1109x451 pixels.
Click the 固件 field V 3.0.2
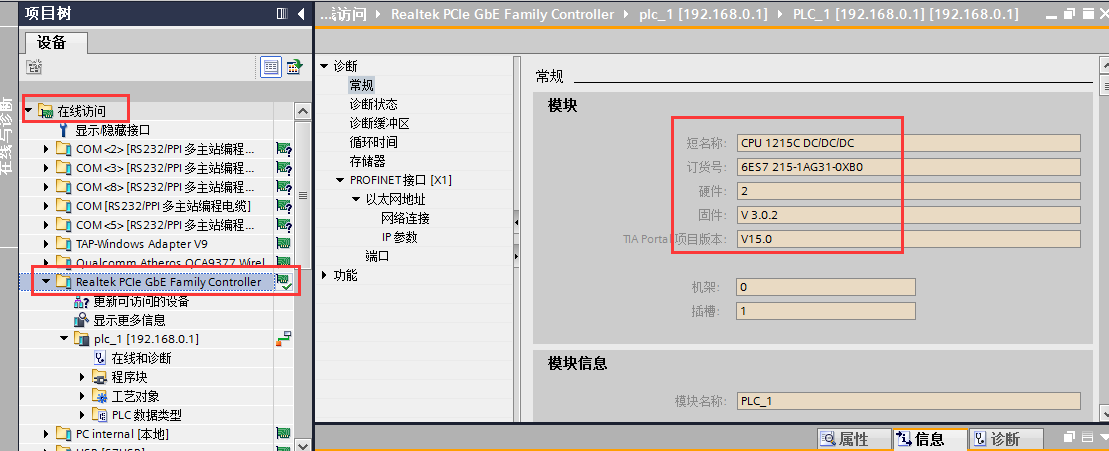[908, 215]
